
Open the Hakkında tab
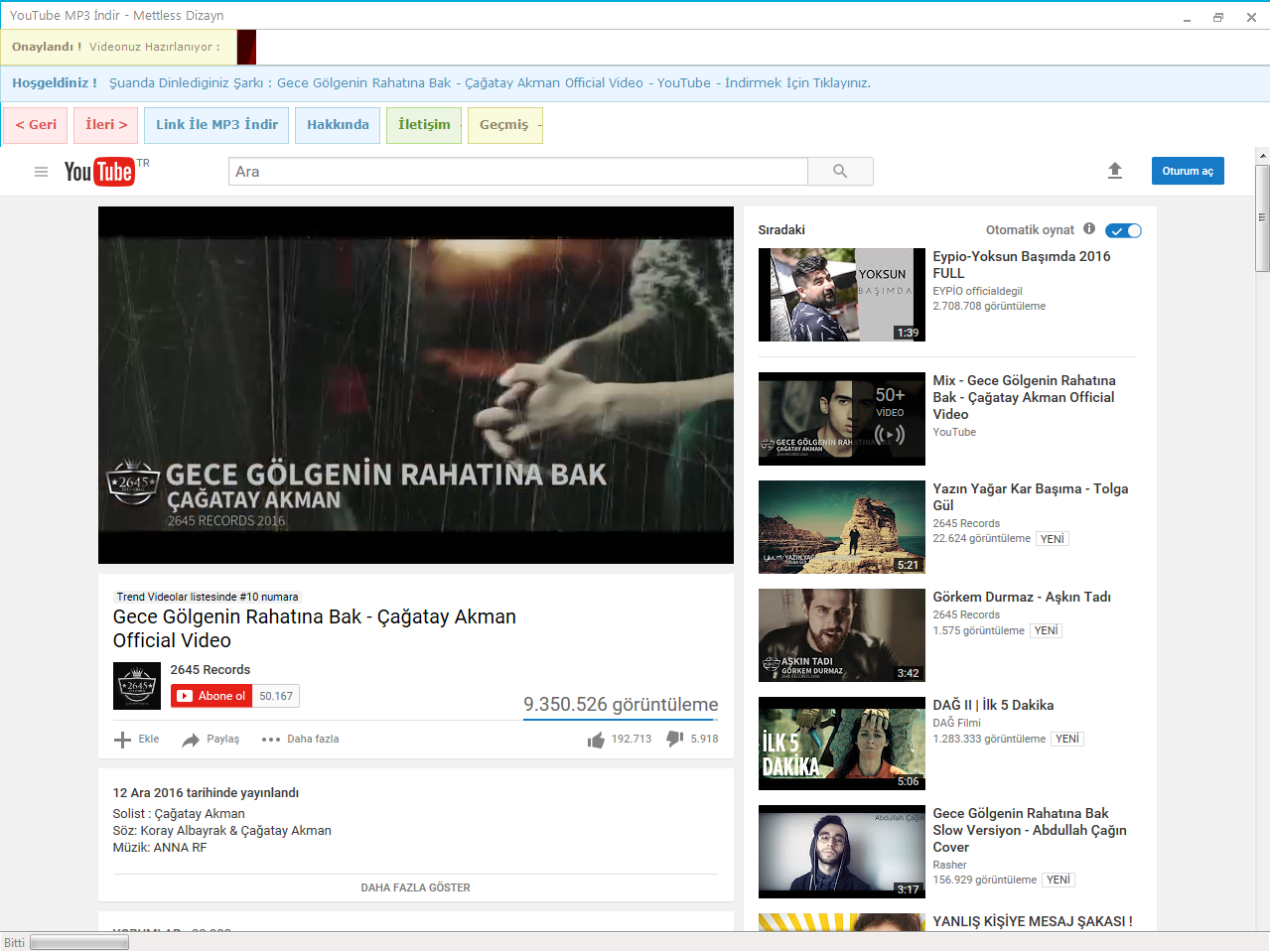click(338, 125)
